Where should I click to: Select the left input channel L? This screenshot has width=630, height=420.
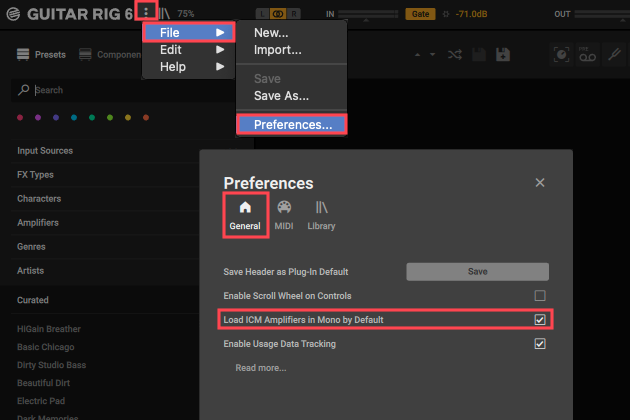pos(262,14)
